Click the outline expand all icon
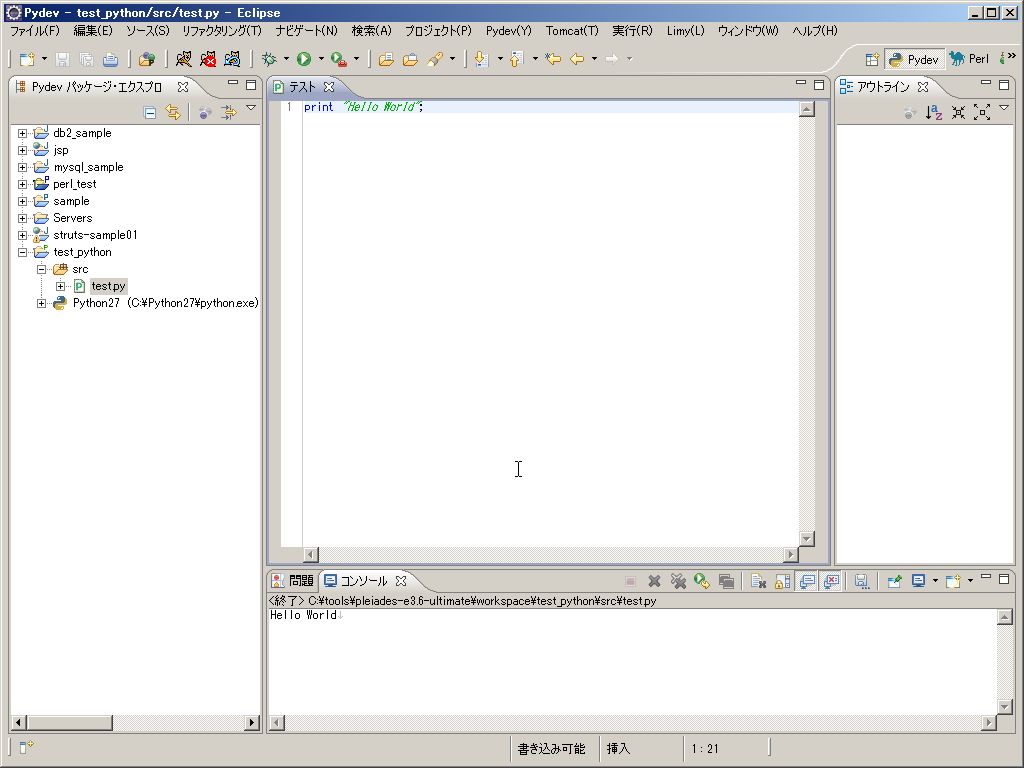Screen dimensions: 1024x768 tap(982, 112)
